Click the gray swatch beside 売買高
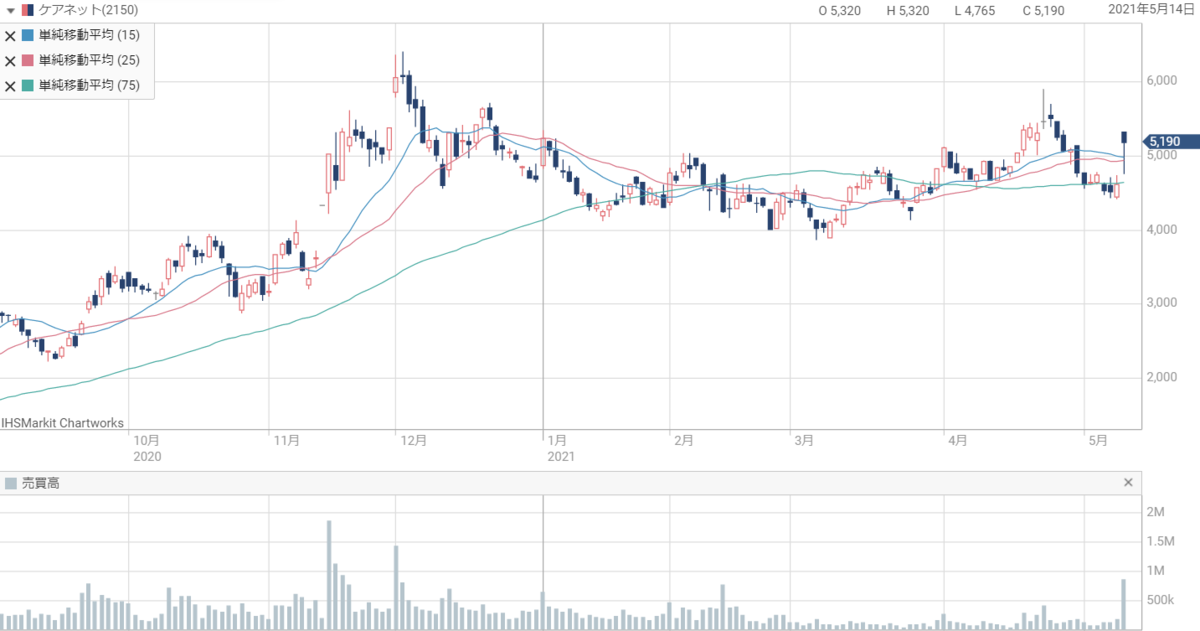Viewport: 1200px width, 631px height. click(11, 483)
